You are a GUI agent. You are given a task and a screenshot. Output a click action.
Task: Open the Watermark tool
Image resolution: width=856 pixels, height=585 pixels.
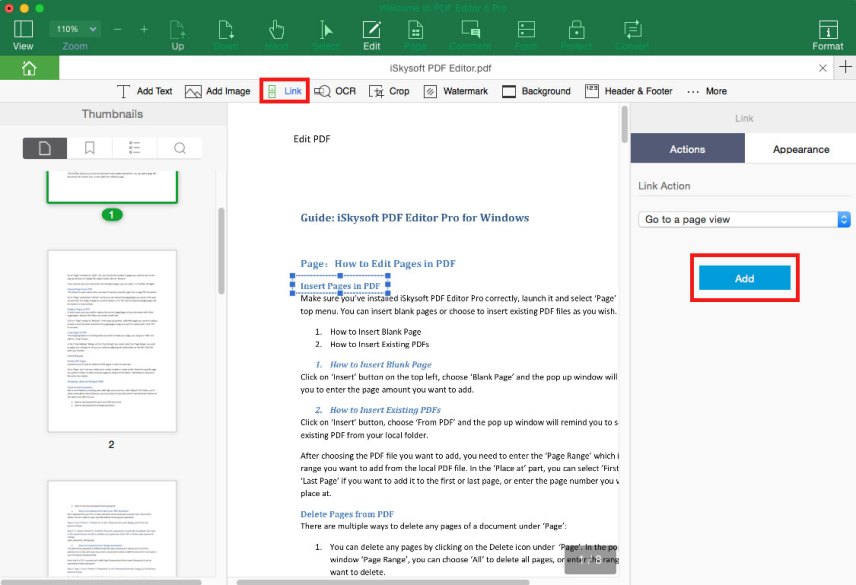(456, 91)
